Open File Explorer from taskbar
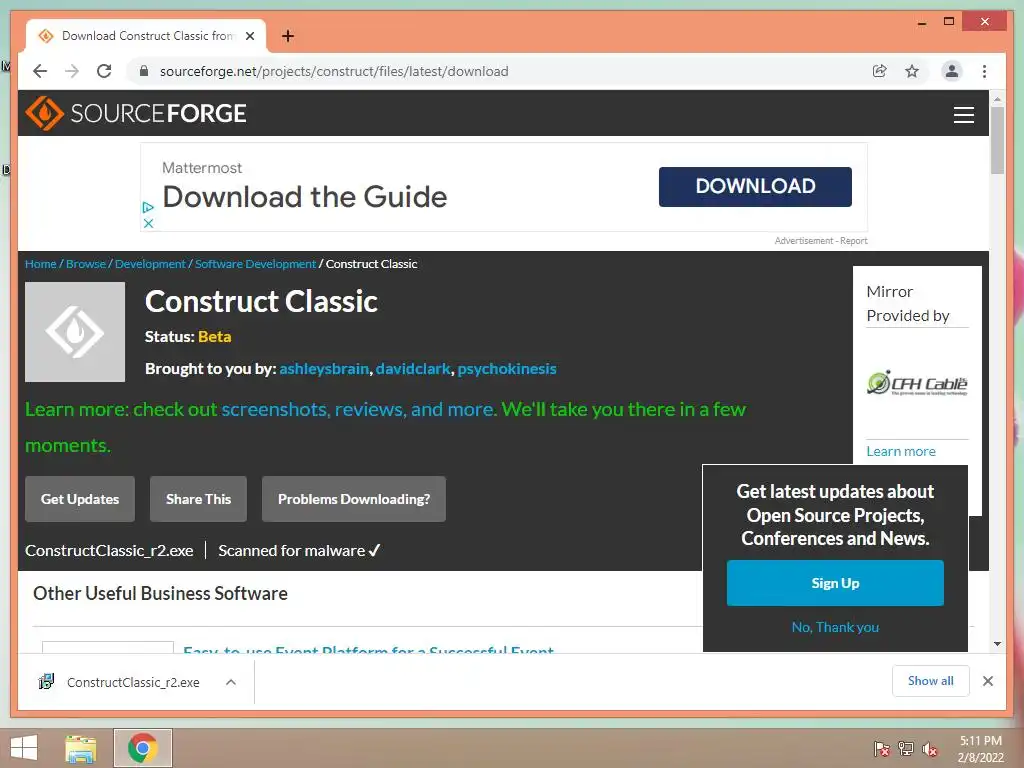Image resolution: width=1024 pixels, height=768 pixels. tap(80, 748)
